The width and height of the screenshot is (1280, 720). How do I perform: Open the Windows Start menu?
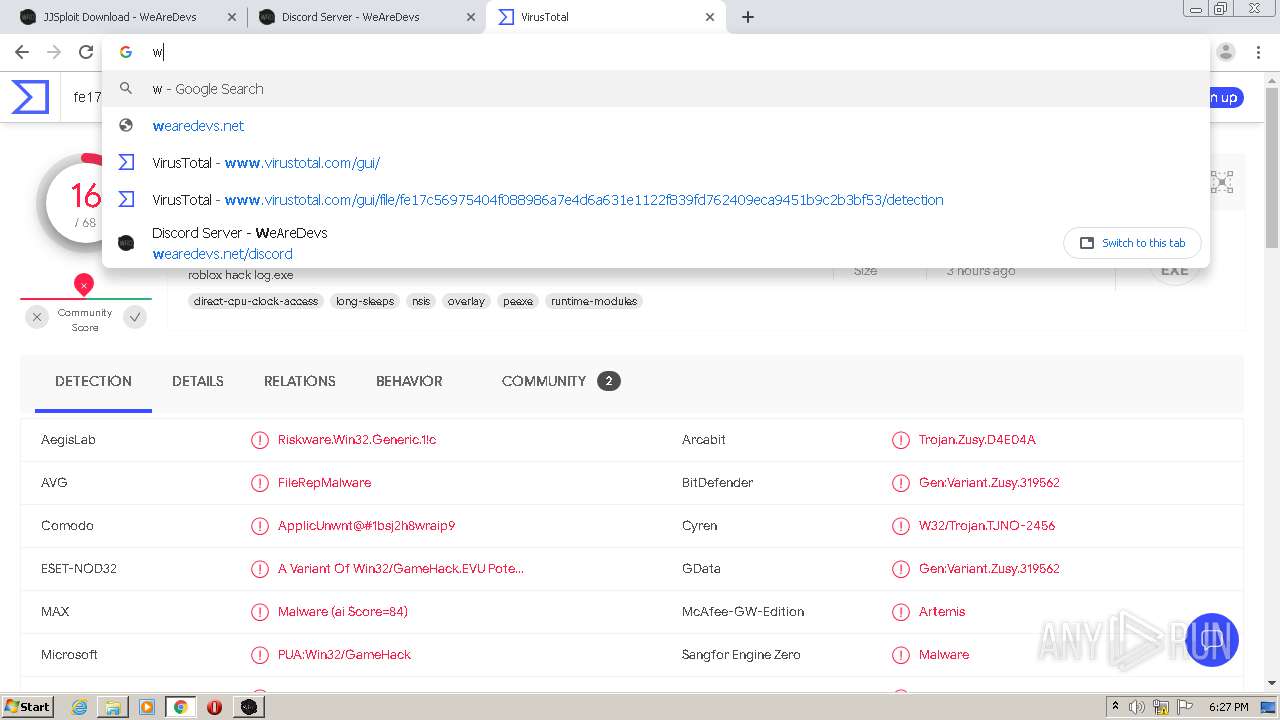click(x=28, y=706)
